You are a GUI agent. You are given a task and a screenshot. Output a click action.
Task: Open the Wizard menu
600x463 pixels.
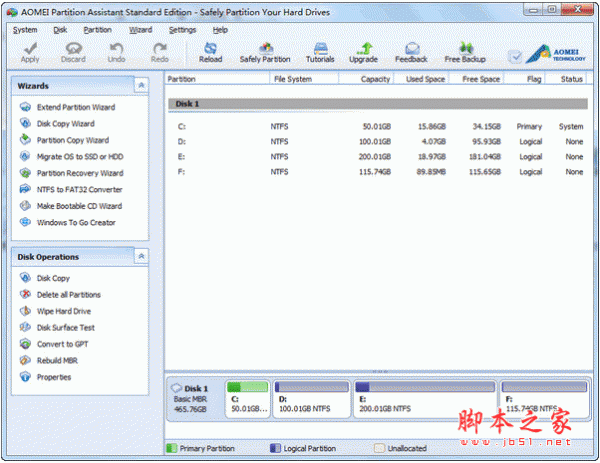[140, 30]
